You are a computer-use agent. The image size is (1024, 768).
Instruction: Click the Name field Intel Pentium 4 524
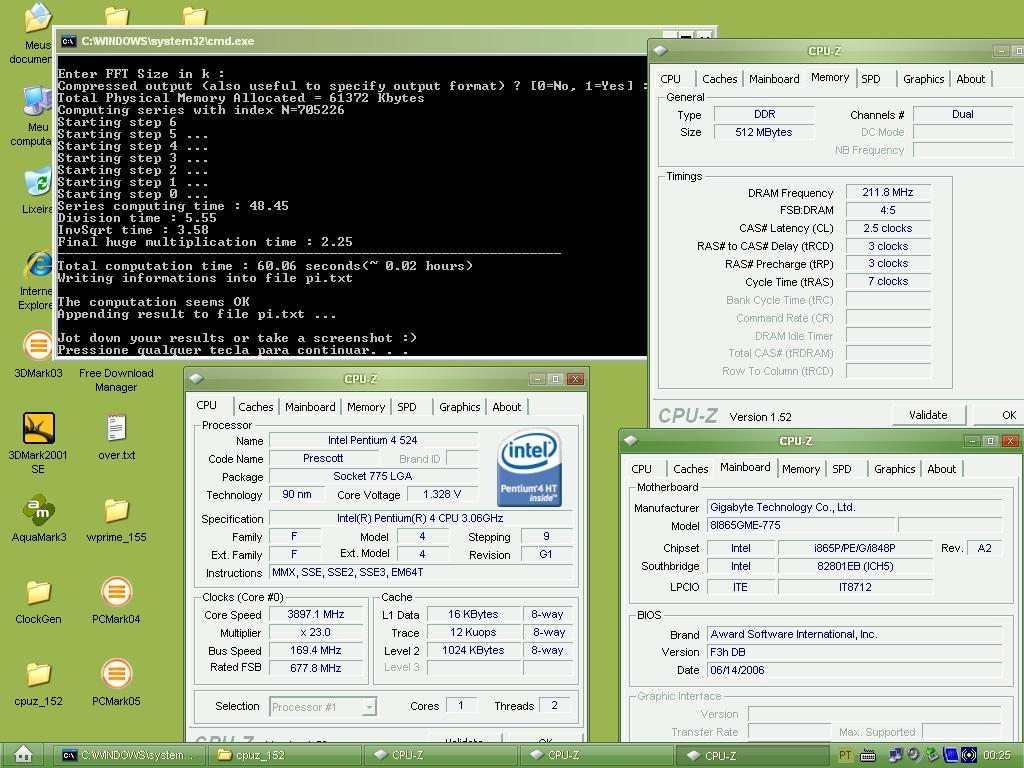coord(373,440)
